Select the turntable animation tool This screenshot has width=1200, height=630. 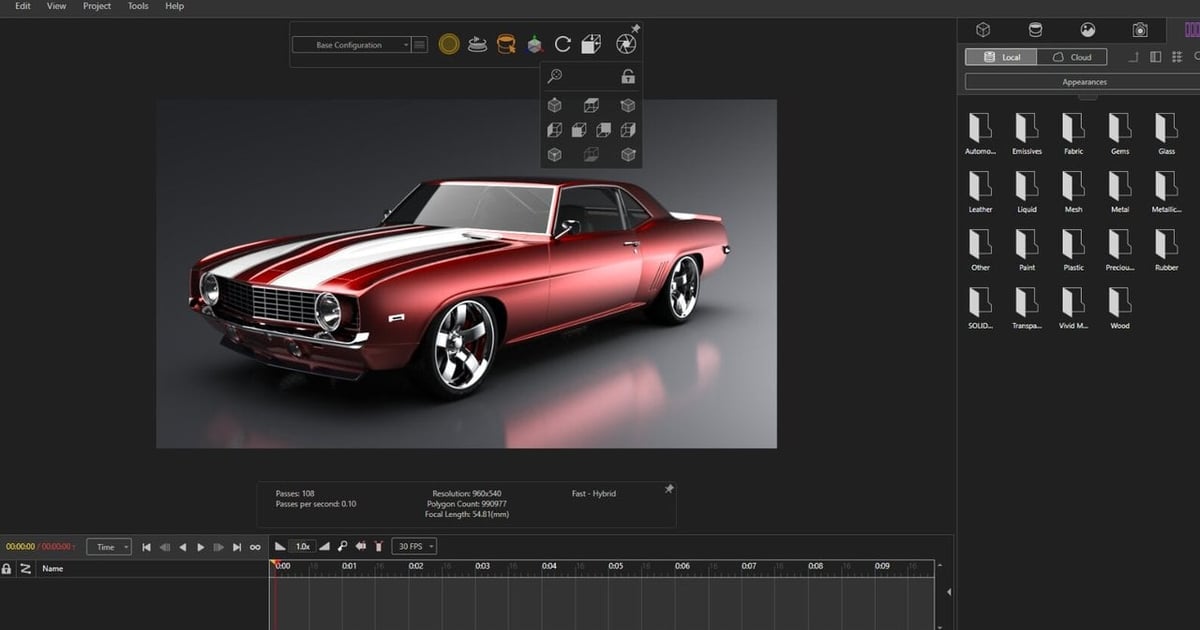point(477,44)
